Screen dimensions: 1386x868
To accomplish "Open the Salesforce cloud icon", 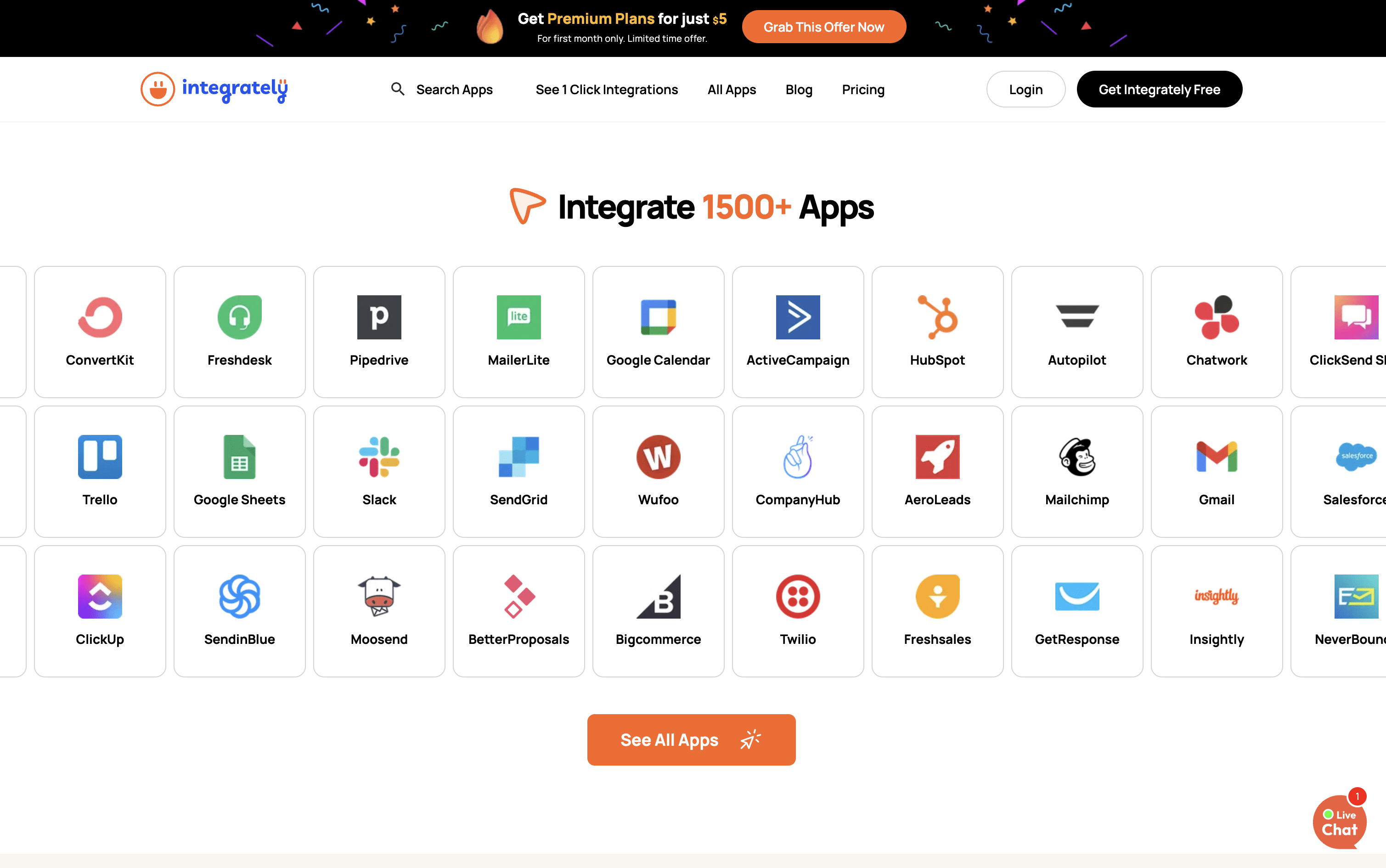I will click(1356, 457).
